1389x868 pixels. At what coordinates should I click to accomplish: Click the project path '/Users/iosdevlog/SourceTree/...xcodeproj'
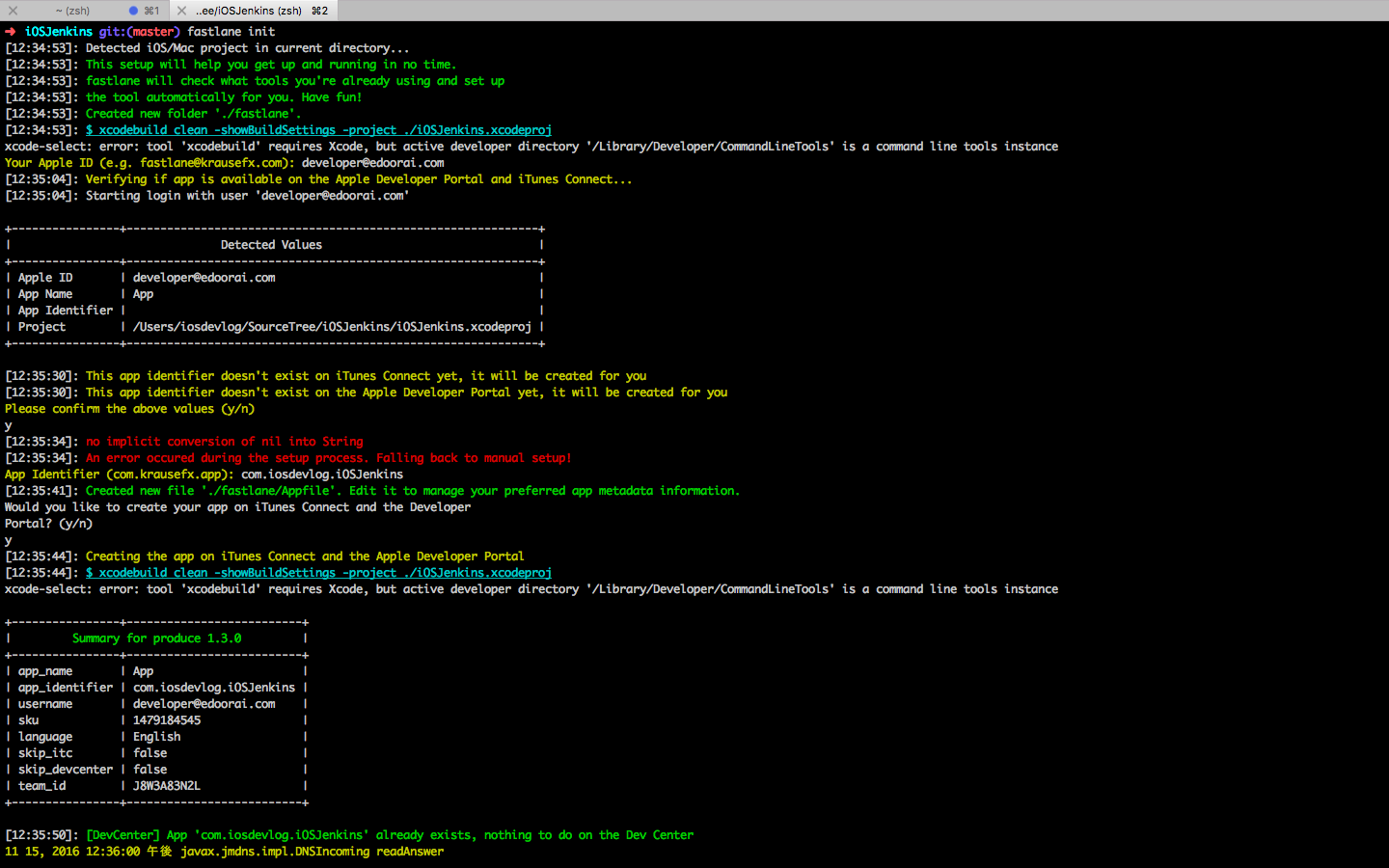coord(332,327)
